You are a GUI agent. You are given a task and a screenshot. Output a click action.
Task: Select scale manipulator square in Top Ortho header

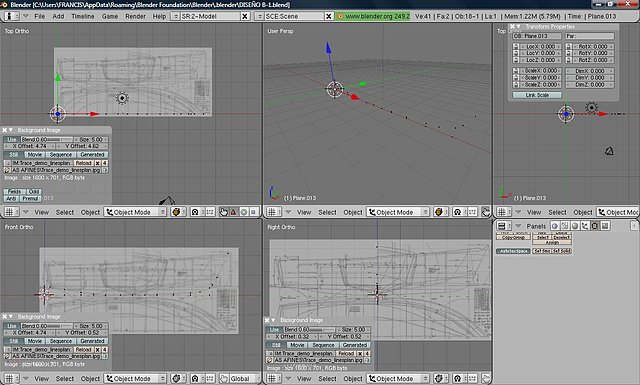tap(253, 212)
